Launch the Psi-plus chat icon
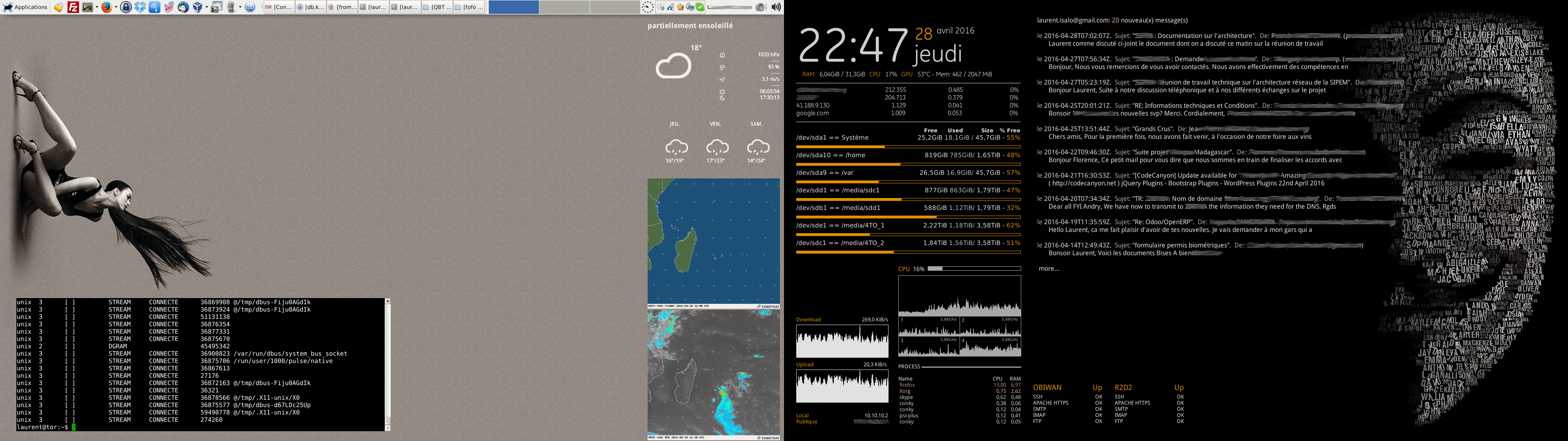 coord(169,7)
